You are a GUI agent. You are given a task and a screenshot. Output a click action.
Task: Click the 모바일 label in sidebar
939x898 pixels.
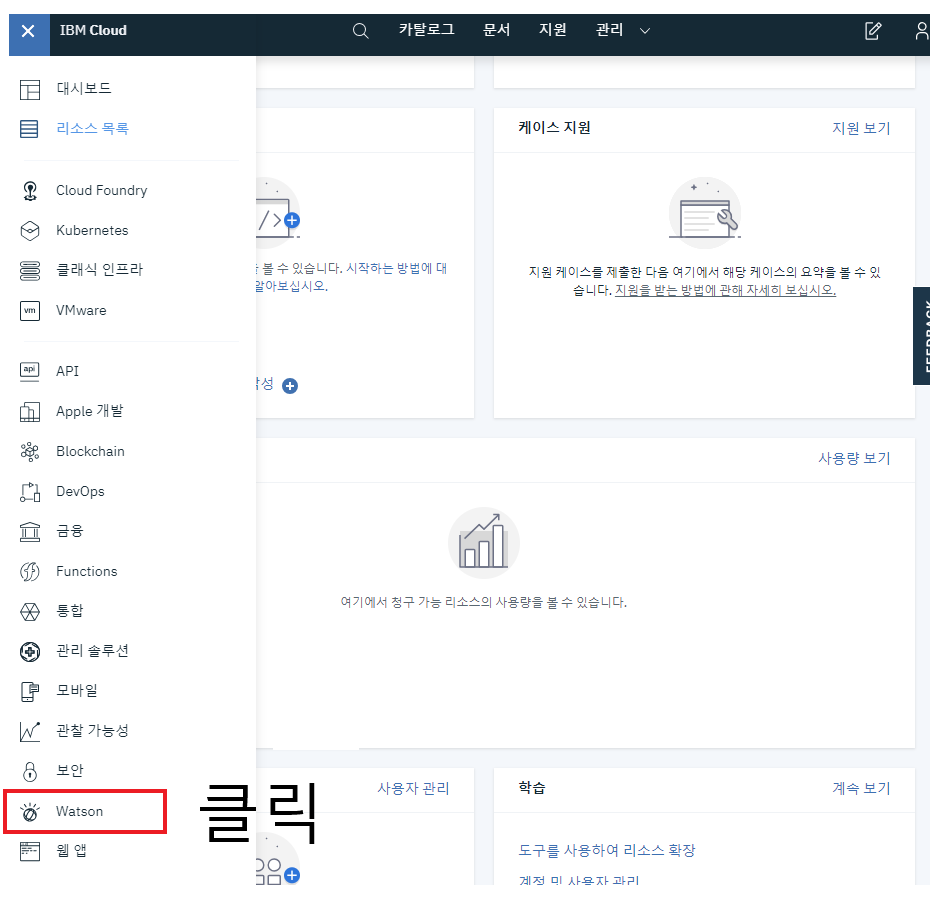[77, 690]
